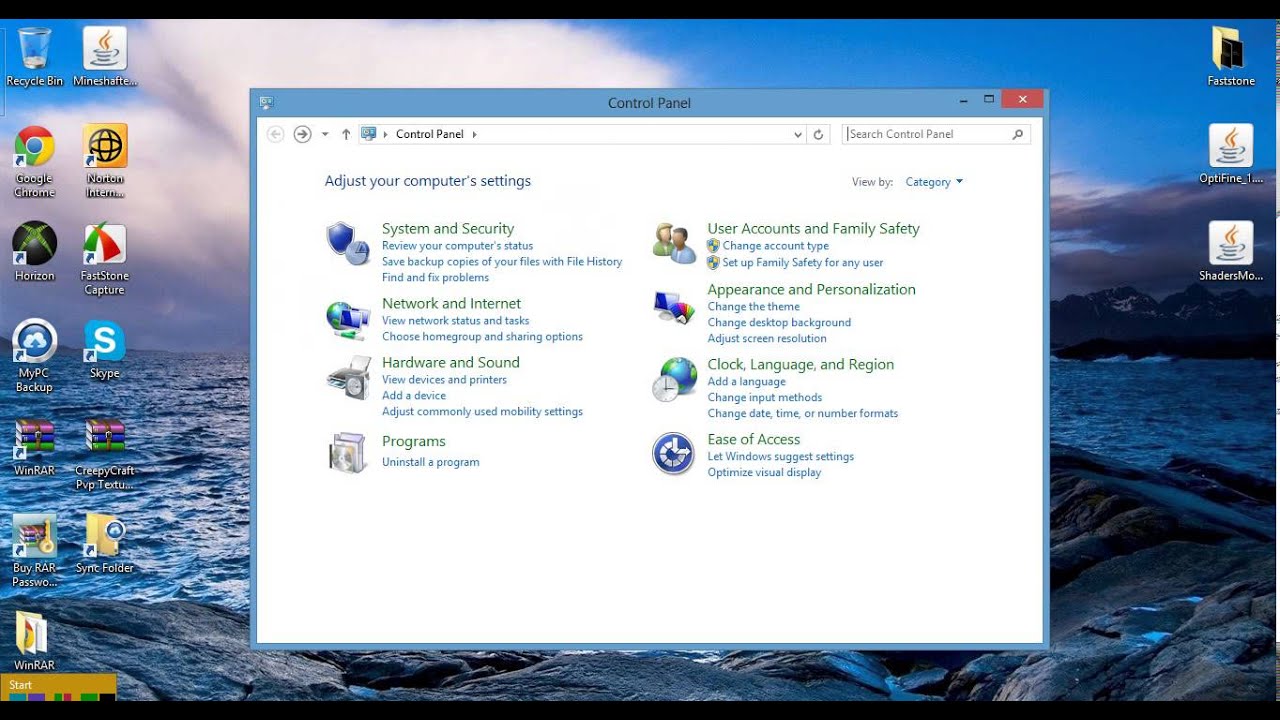
Task: Open the Programs disc box icon
Action: tap(348, 453)
